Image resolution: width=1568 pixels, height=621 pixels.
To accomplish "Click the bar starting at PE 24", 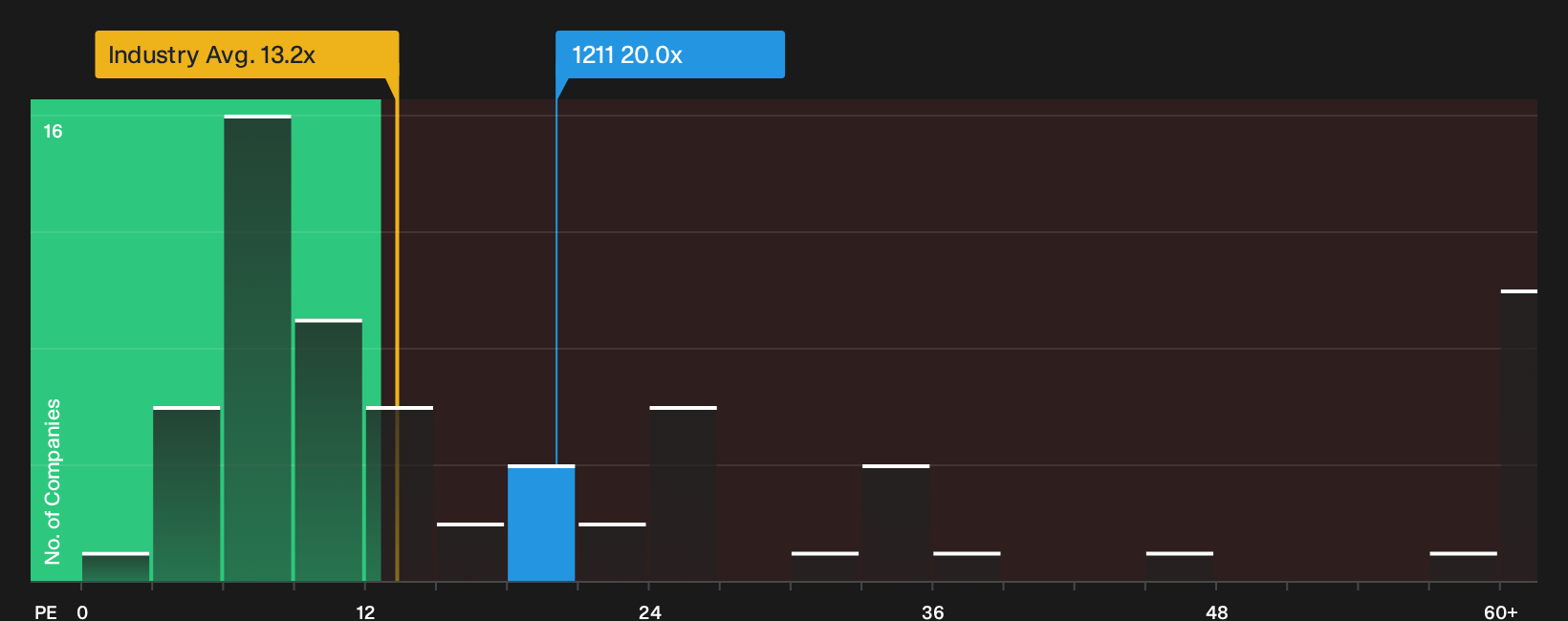I will pyautogui.click(x=683, y=494).
